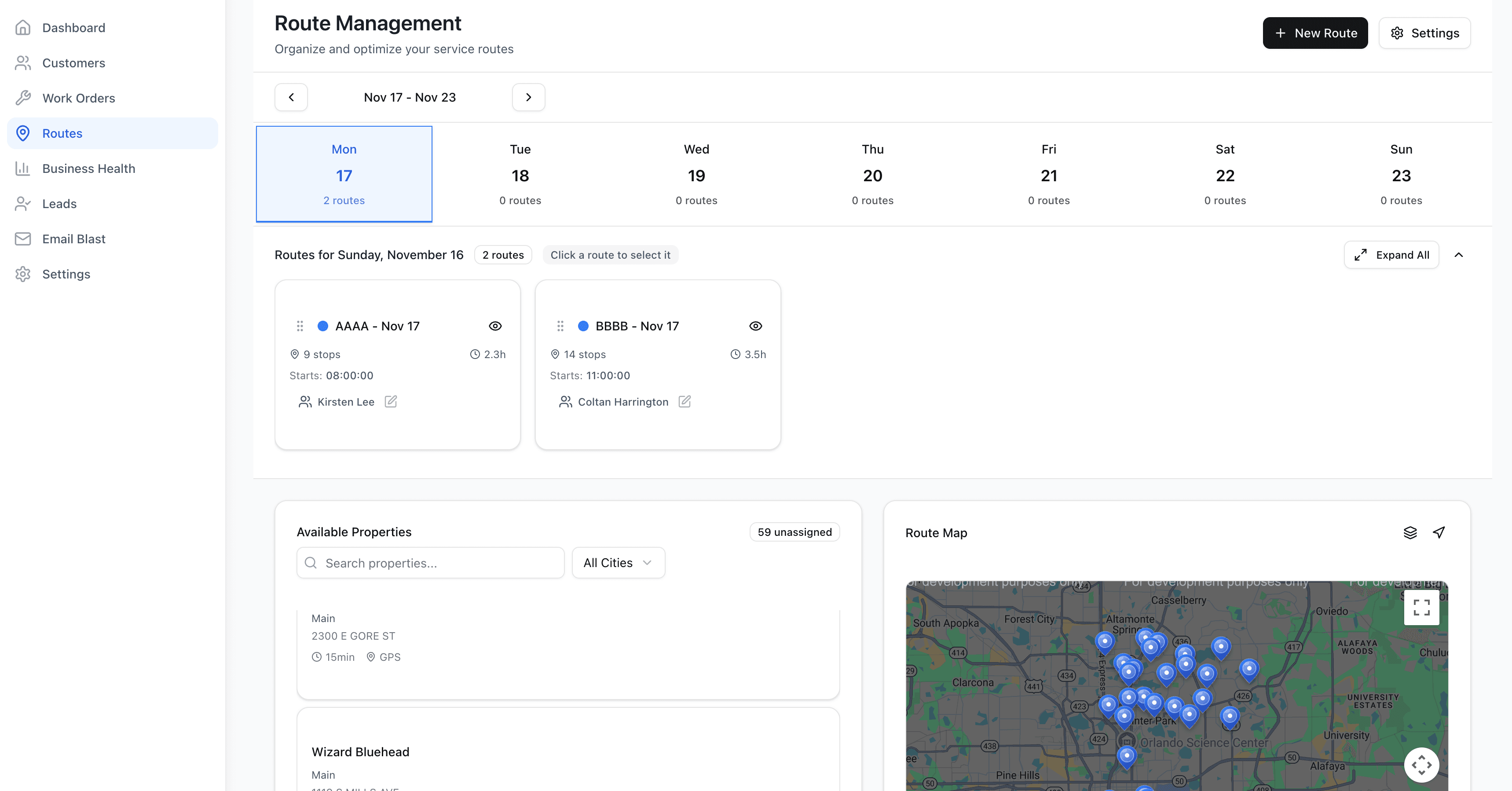Image resolution: width=1512 pixels, height=791 pixels.
Task: Open the All Cities dropdown
Action: (618, 563)
